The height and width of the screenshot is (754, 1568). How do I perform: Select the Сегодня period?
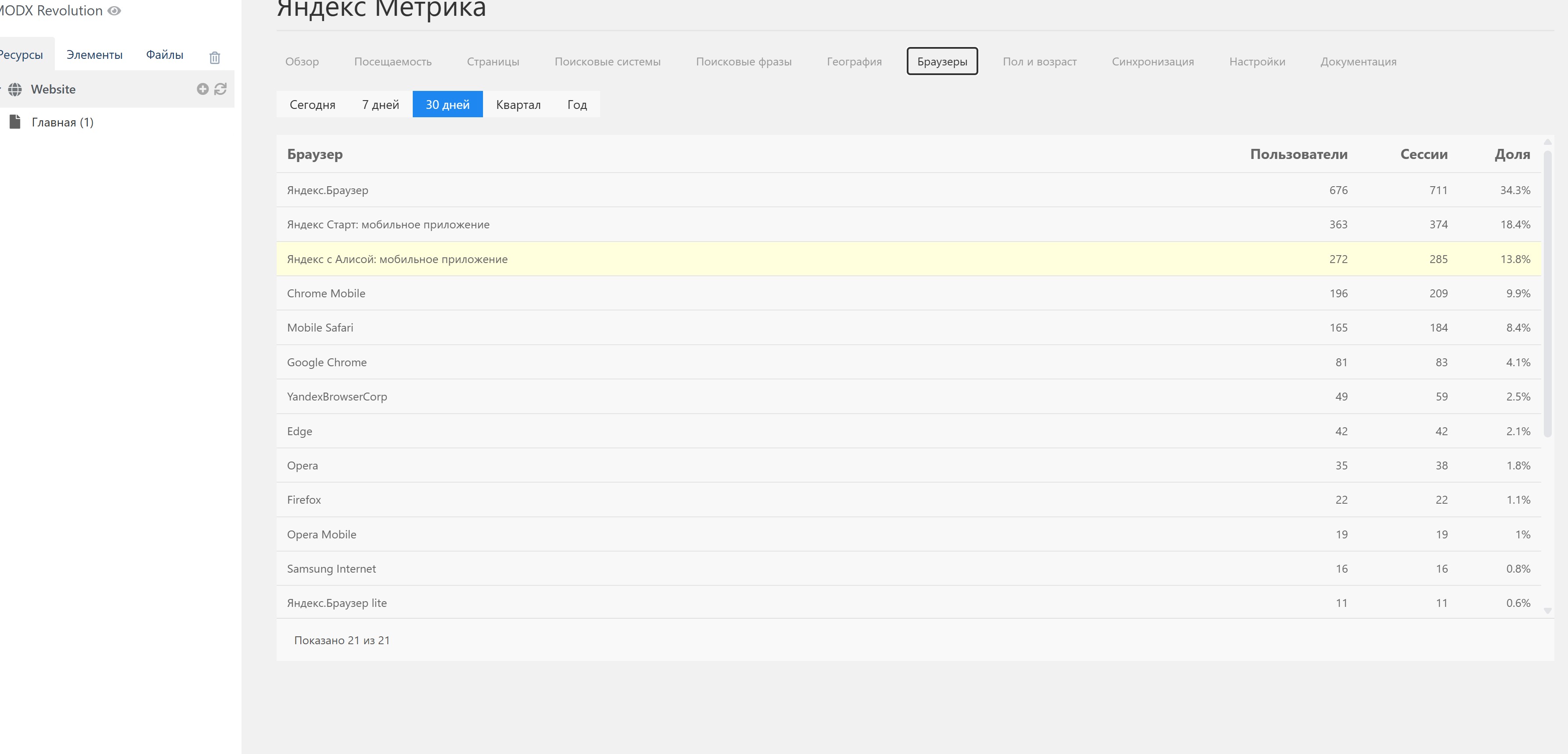pyautogui.click(x=312, y=105)
